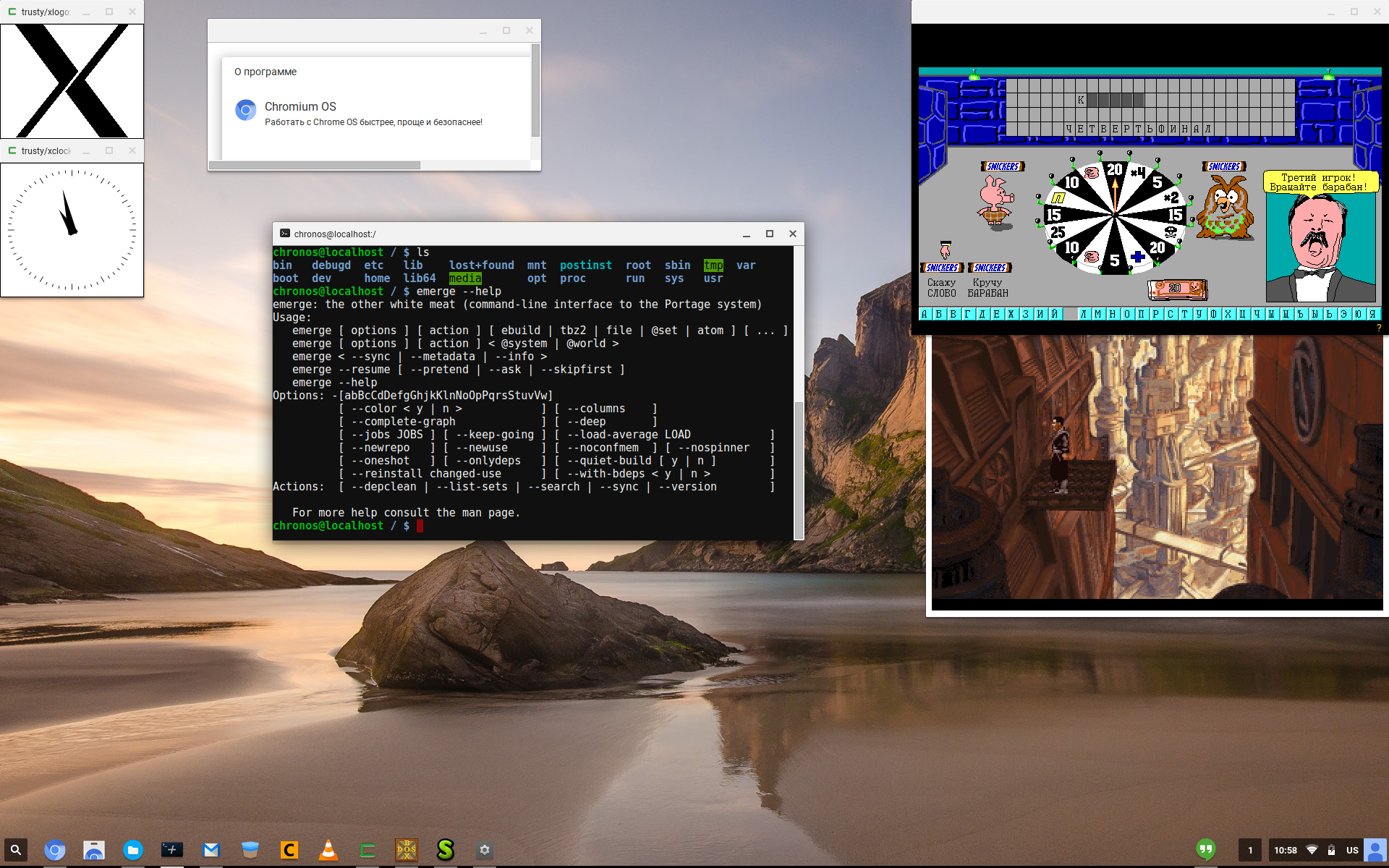
Task: Open the mail app on the shelf
Action: tap(211, 850)
